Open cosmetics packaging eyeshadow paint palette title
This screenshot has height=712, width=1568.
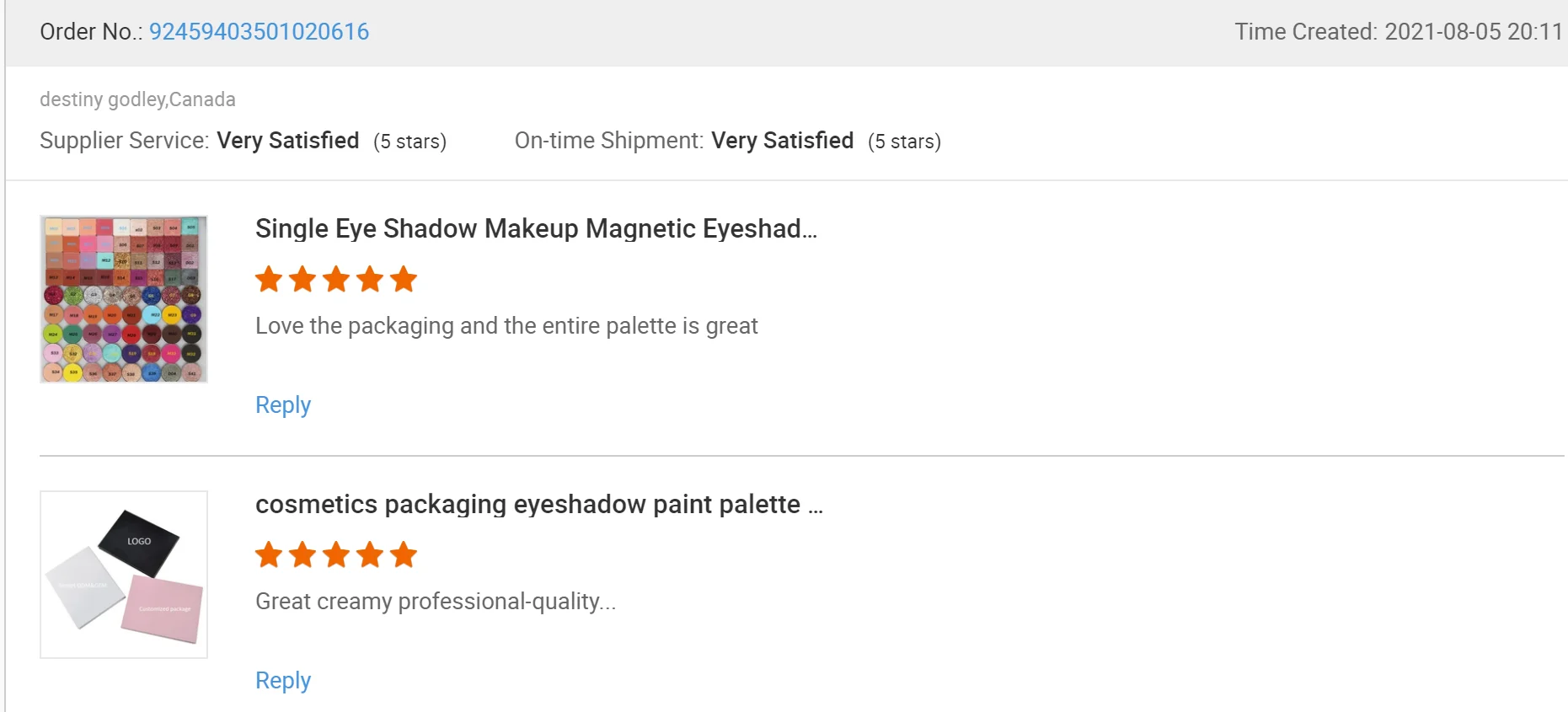click(x=538, y=505)
